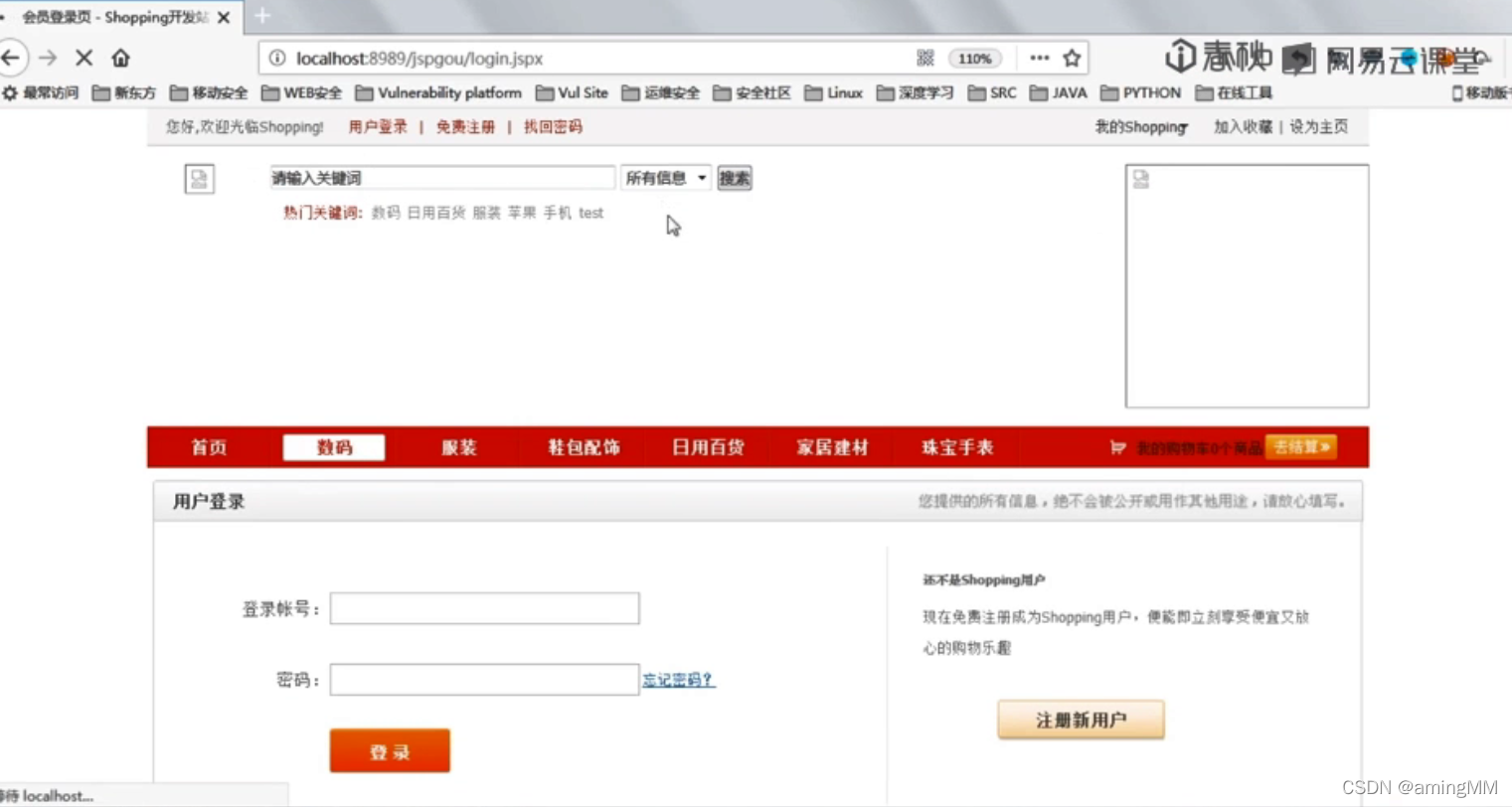Screen dimensions: 1512x807
Task: Open the 在线工具 bookmark folder
Action: (x=1235, y=92)
